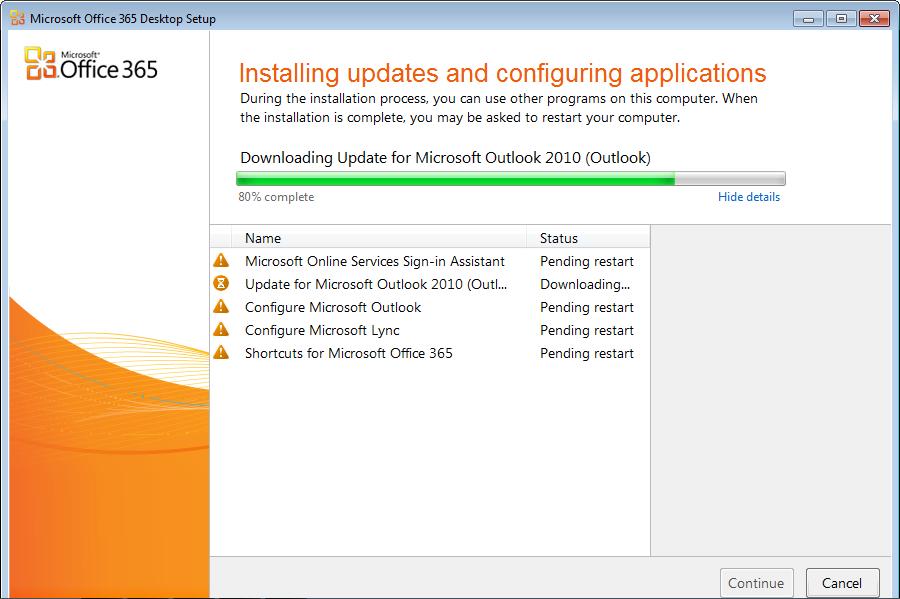This screenshot has width=900, height=599.
Task: Click the Cancel button
Action: pos(842,583)
